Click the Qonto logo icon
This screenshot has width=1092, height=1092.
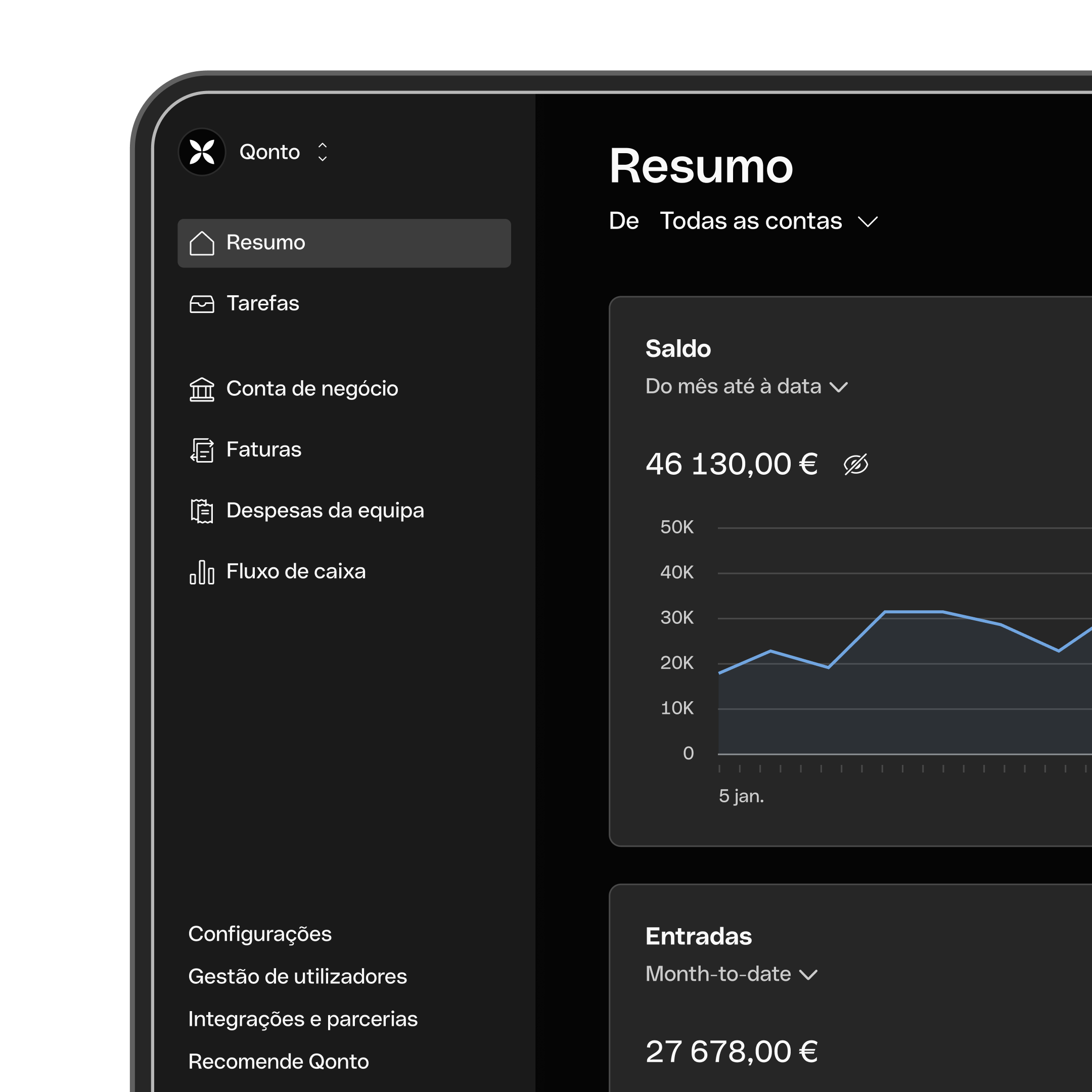(202, 152)
